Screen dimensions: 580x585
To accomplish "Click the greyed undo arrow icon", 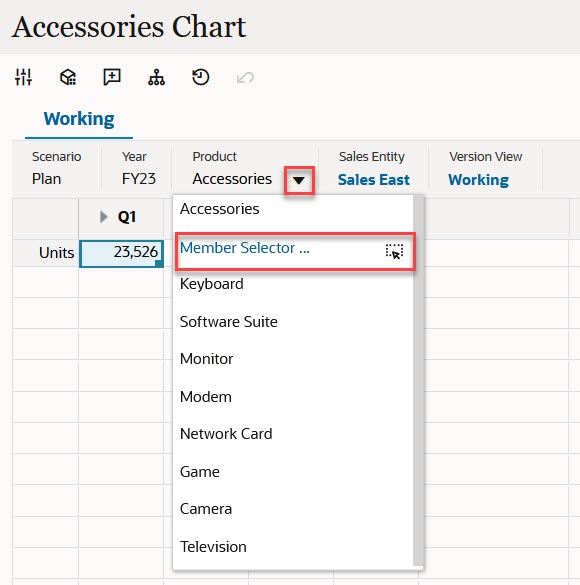I will pyautogui.click(x=245, y=78).
